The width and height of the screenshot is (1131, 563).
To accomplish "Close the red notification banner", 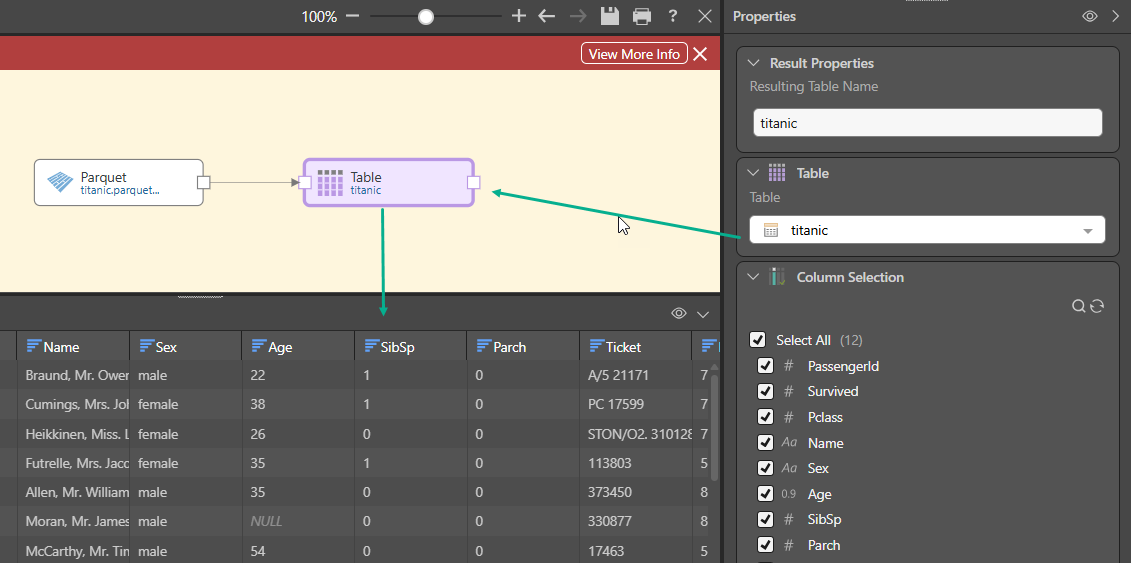I will click(x=700, y=54).
